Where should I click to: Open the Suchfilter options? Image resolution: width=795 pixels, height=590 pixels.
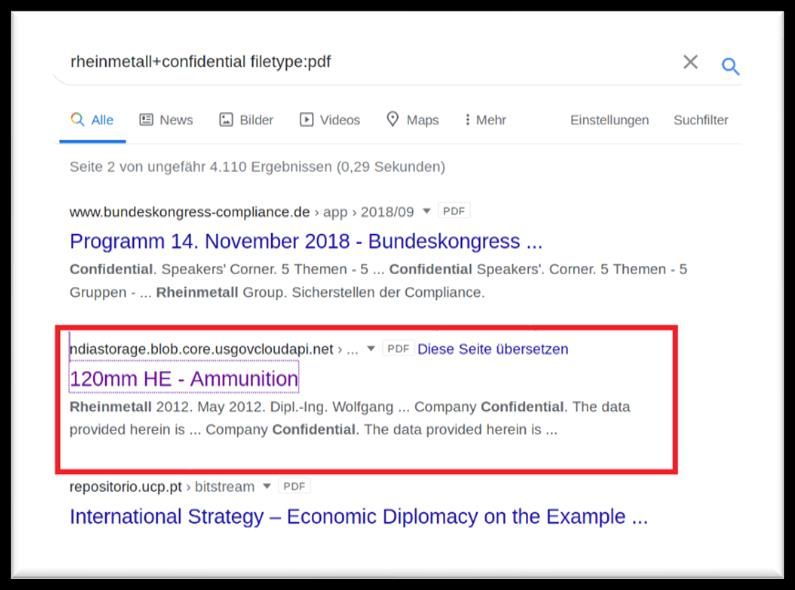tap(700, 120)
